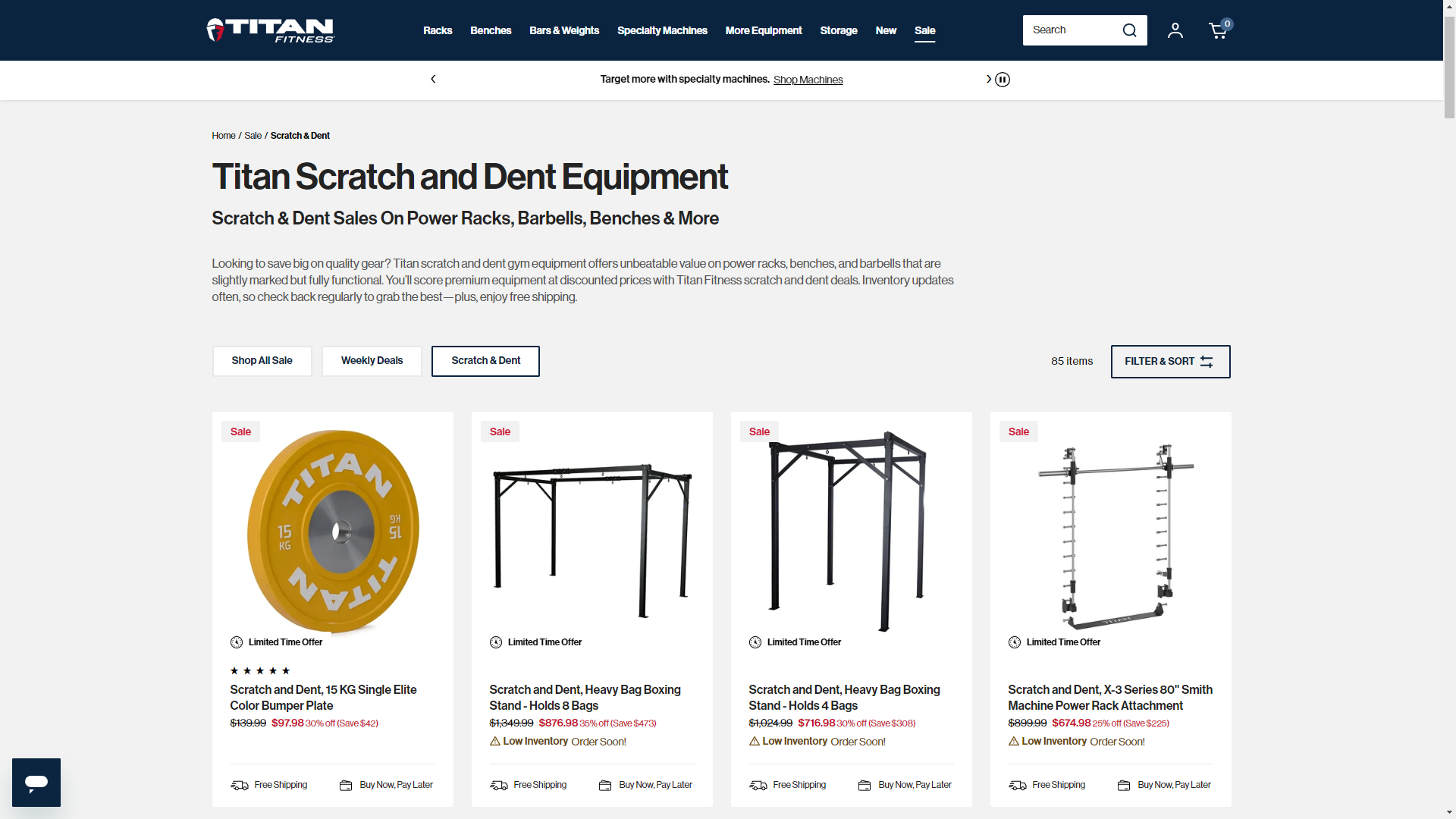The height and width of the screenshot is (819, 1456).
Task: Click Low Inventory warning icon on 8 Bags card
Action: (x=494, y=741)
